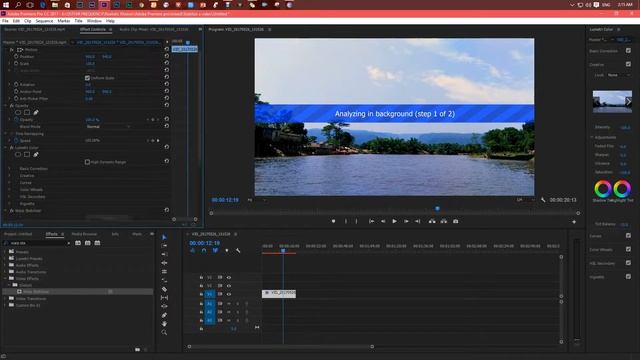Reset the Position parameter
Image resolution: width=640 pixels, height=360 pixels.
tap(167, 56)
